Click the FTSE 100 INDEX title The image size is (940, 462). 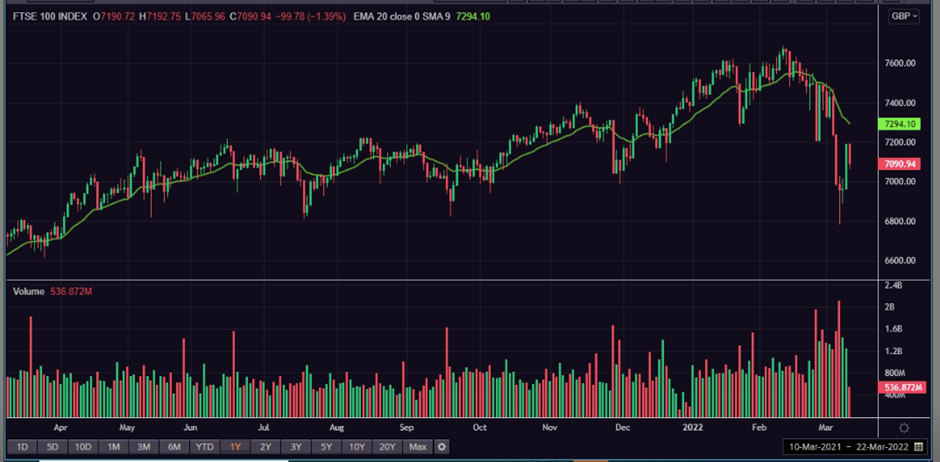pos(49,17)
